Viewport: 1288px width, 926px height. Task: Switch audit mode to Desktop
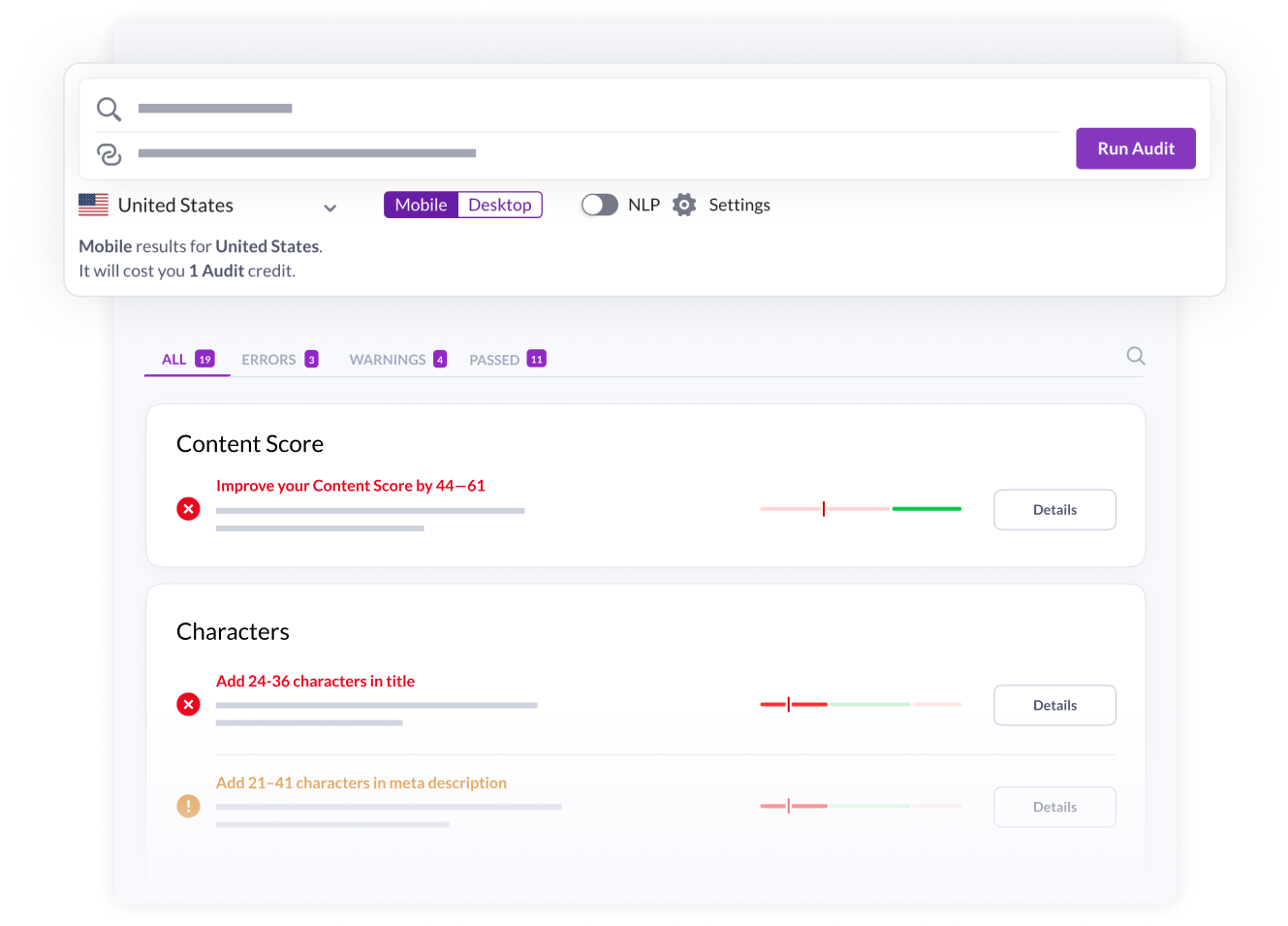coord(499,205)
